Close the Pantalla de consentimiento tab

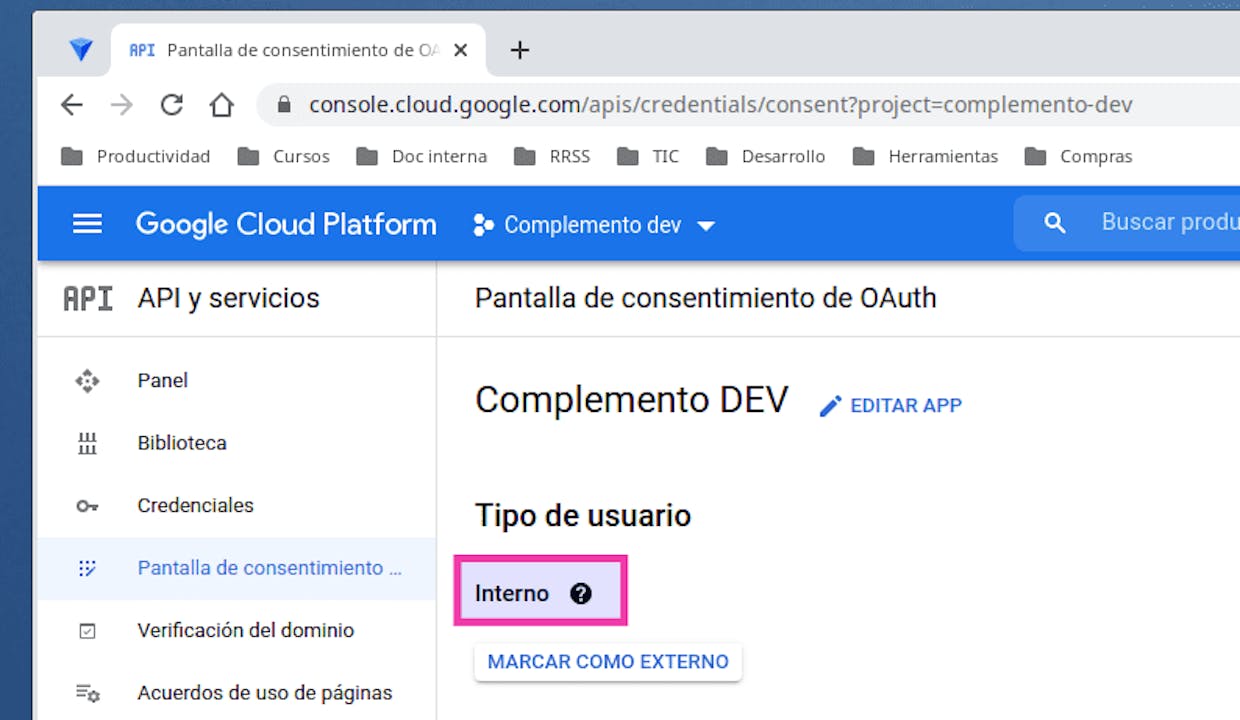[460, 50]
